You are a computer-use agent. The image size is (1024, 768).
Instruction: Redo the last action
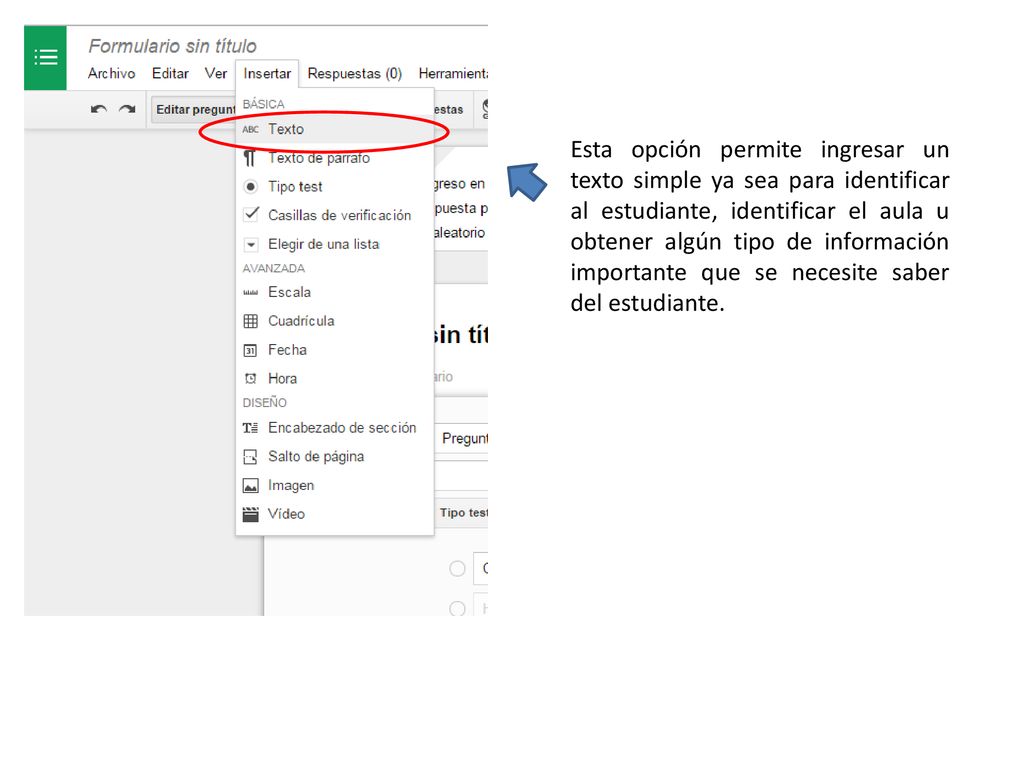pos(127,109)
